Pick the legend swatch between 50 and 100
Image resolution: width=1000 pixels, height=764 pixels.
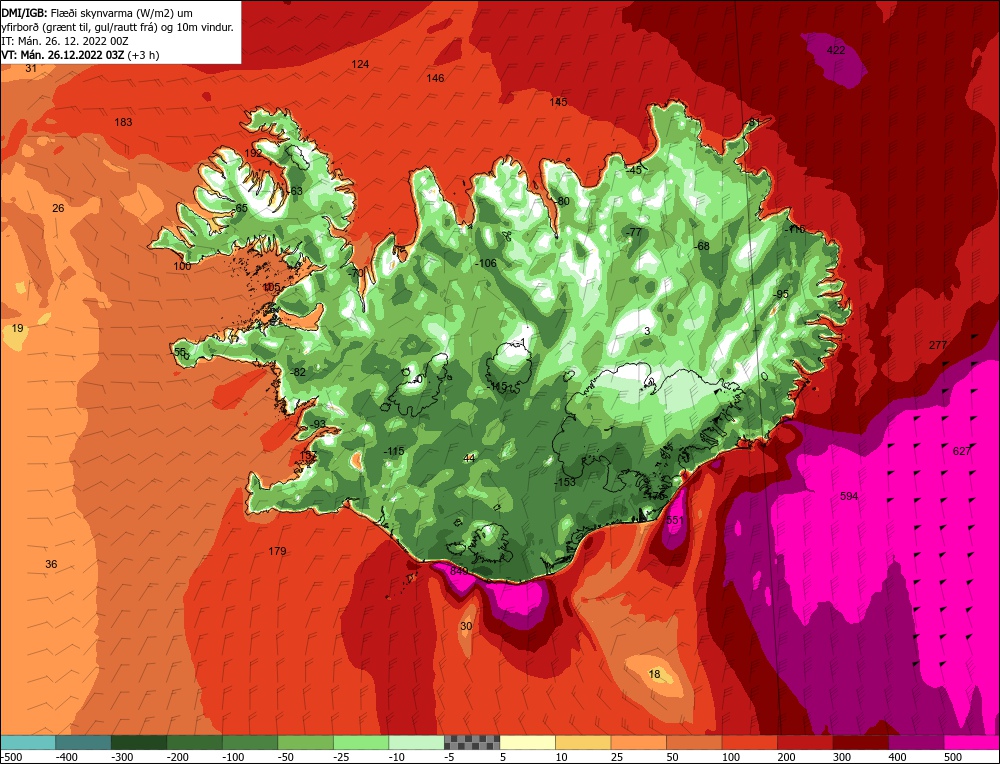pos(694,742)
